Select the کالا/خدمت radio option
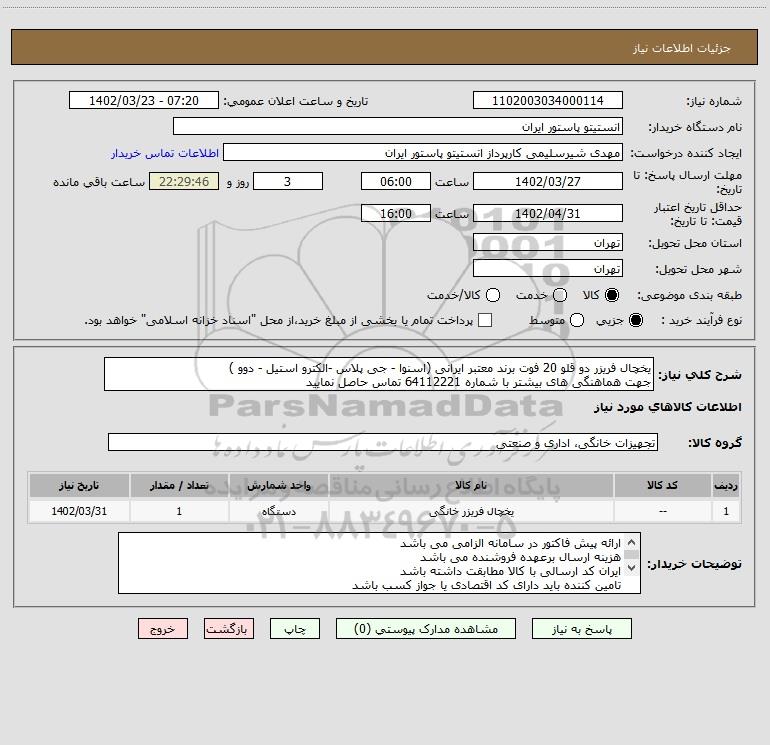The height and width of the screenshot is (745, 770). point(493,295)
